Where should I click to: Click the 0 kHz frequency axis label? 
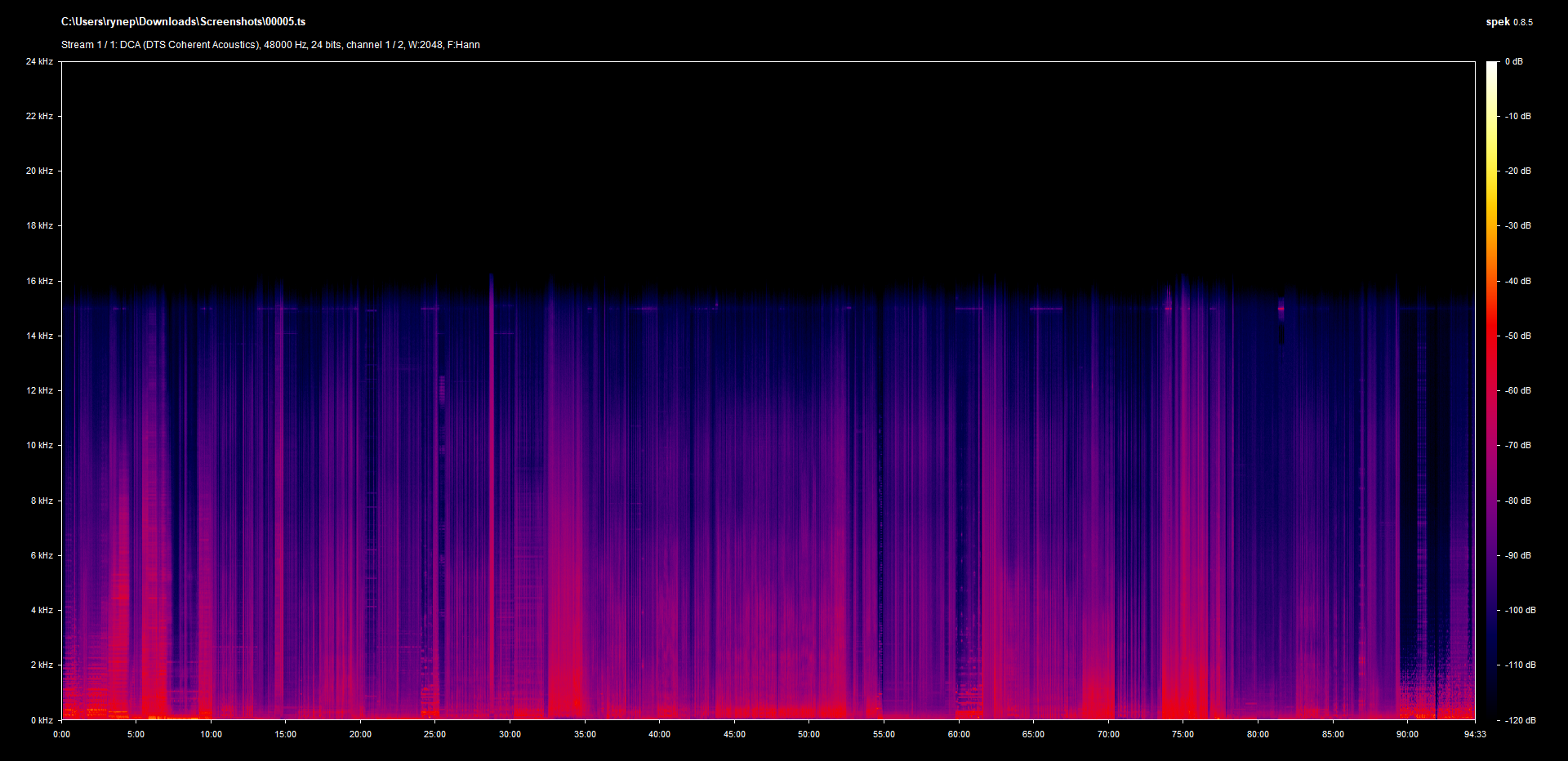[42, 720]
